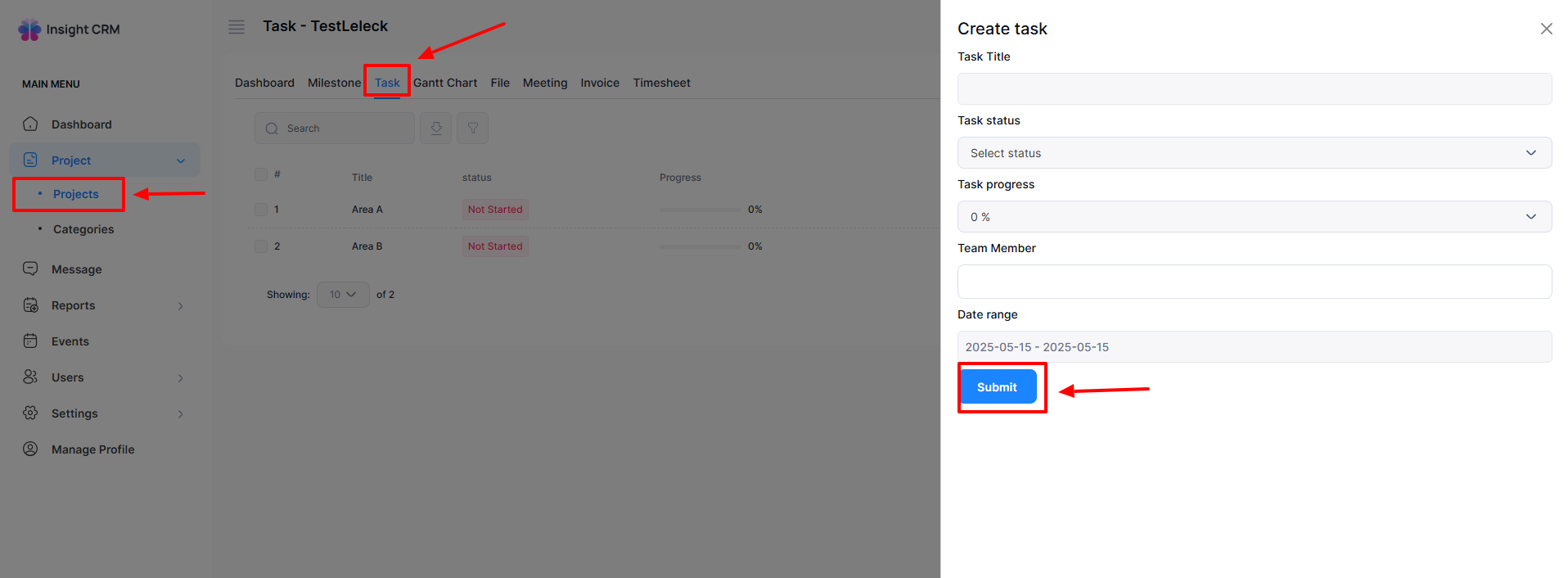Switch to the Gantt Chart tab

445,83
